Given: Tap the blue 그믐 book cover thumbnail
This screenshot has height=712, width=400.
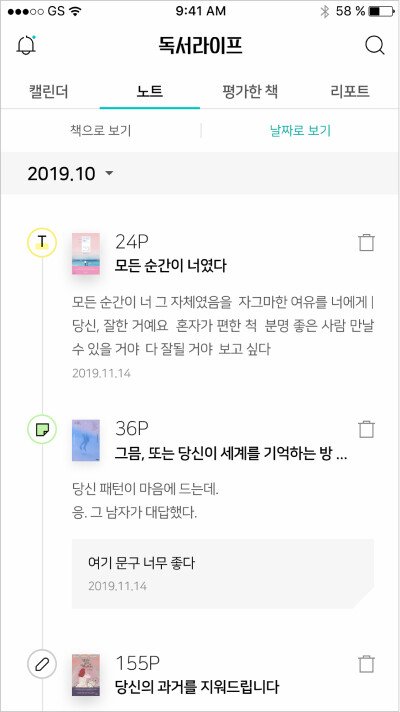Looking at the screenshot, I should point(86,440).
